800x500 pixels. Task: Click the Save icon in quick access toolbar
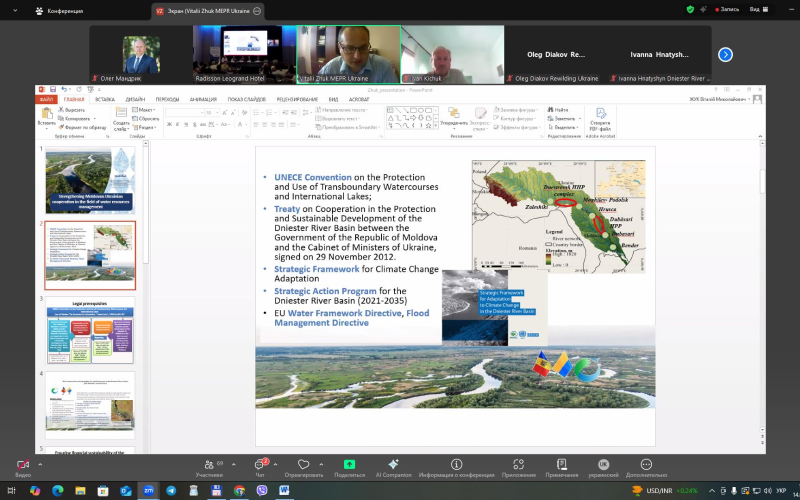coord(53,89)
